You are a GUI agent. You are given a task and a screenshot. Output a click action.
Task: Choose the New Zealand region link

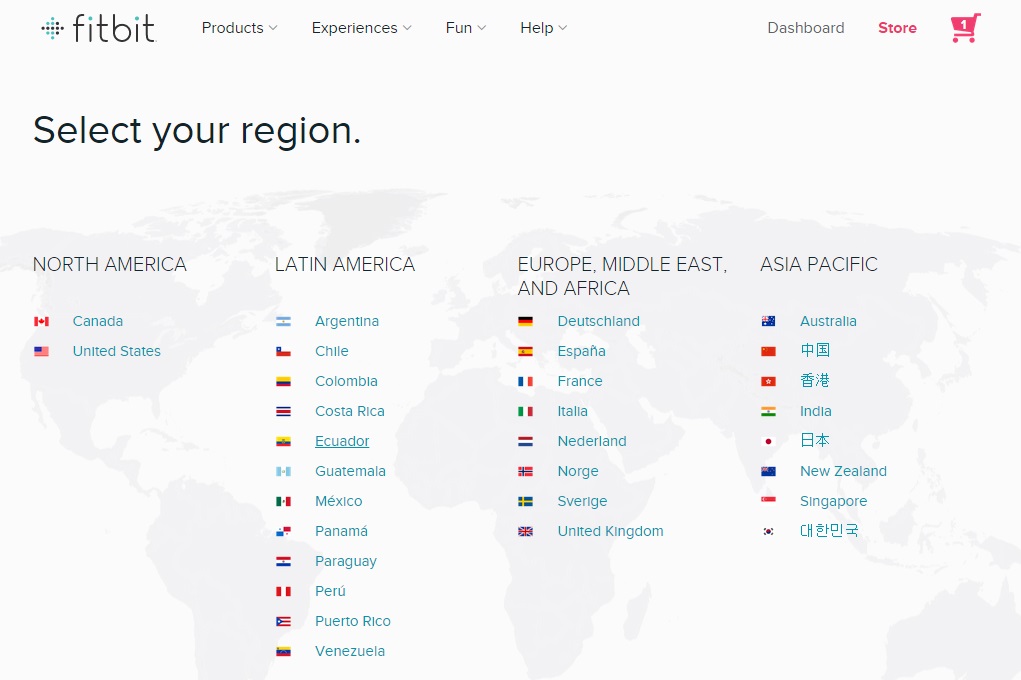[x=843, y=471]
